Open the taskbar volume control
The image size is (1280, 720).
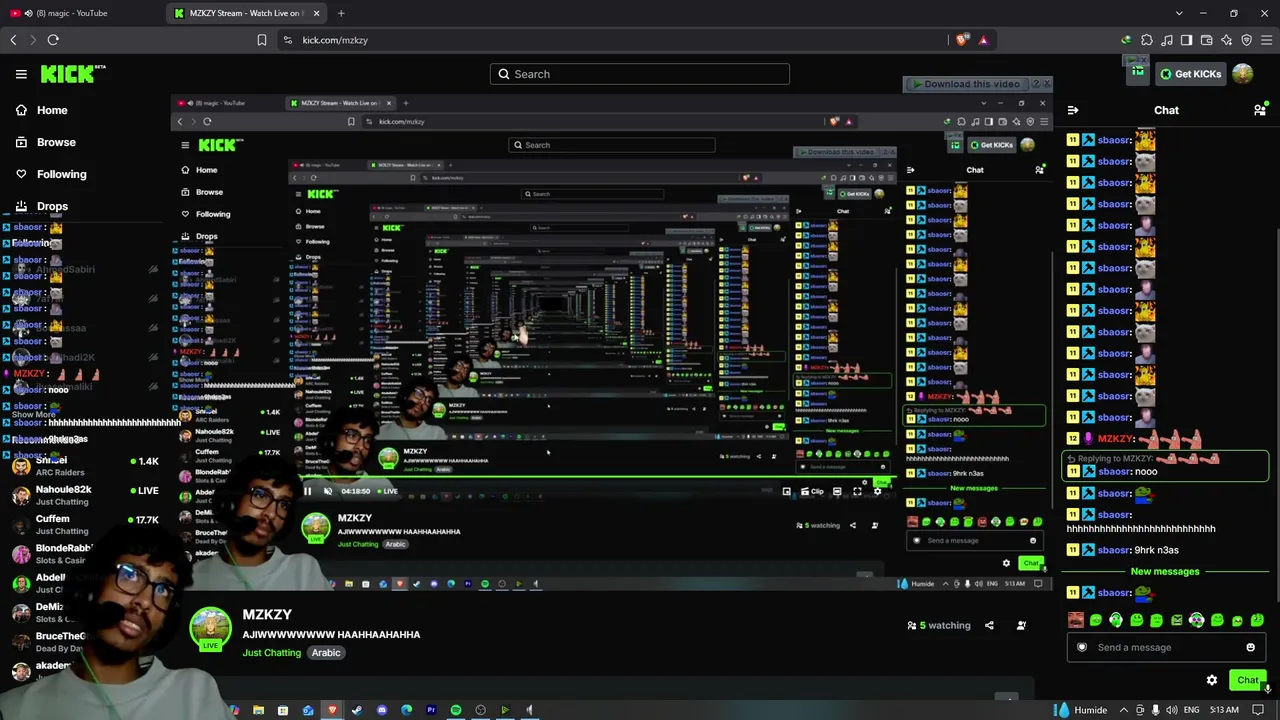click(x=1171, y=710)
